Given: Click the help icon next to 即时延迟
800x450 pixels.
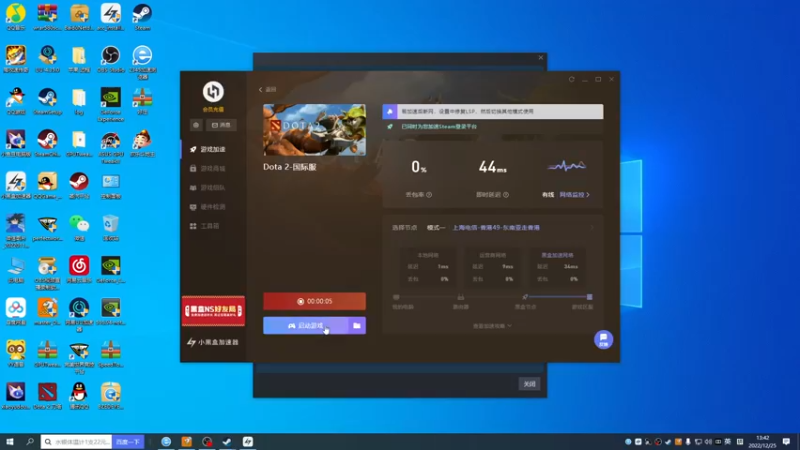Looking at the screenshot, I should (x=506, y=195).
